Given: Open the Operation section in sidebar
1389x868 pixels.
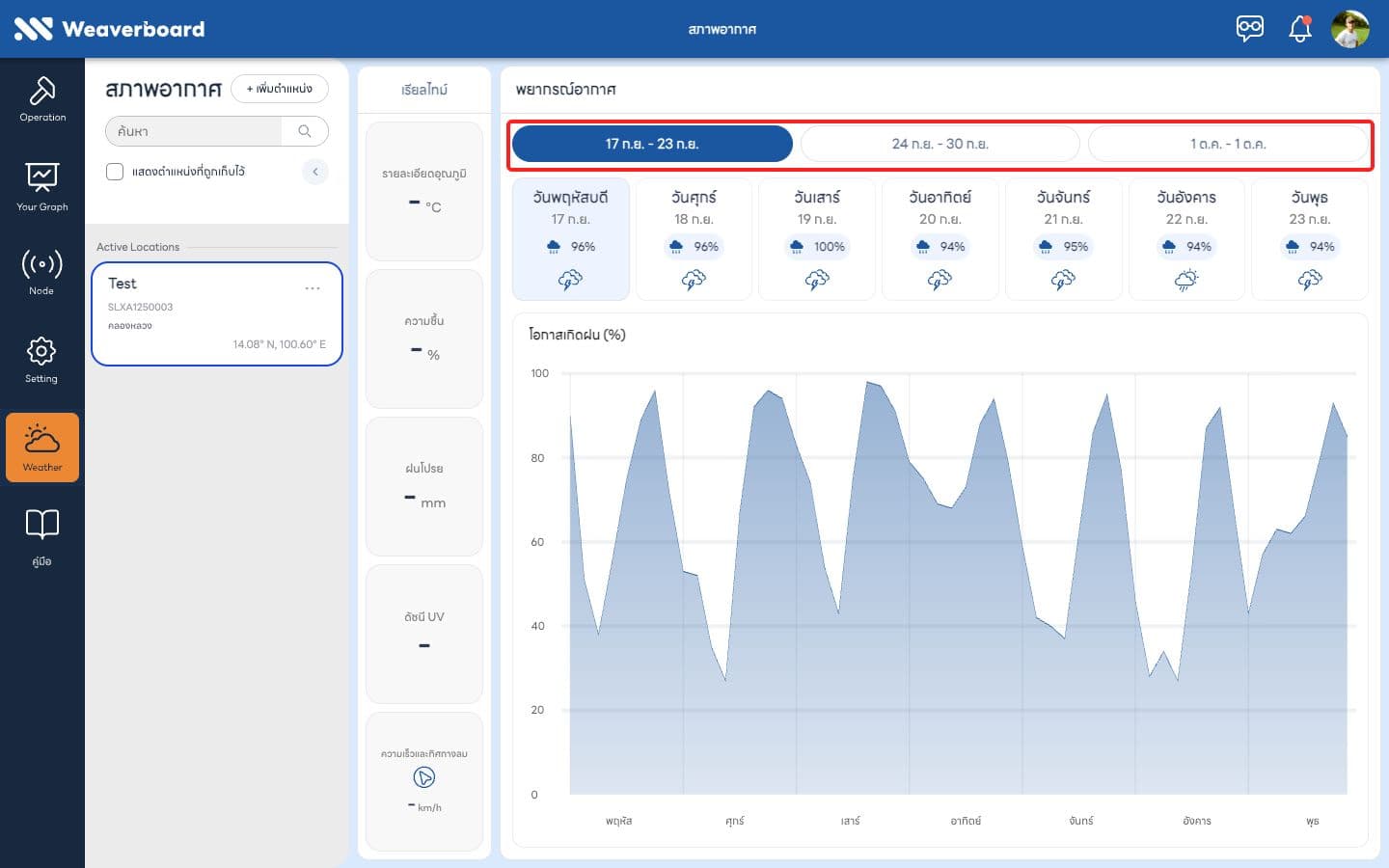Looking at the screenshot, I should [42, 99].
